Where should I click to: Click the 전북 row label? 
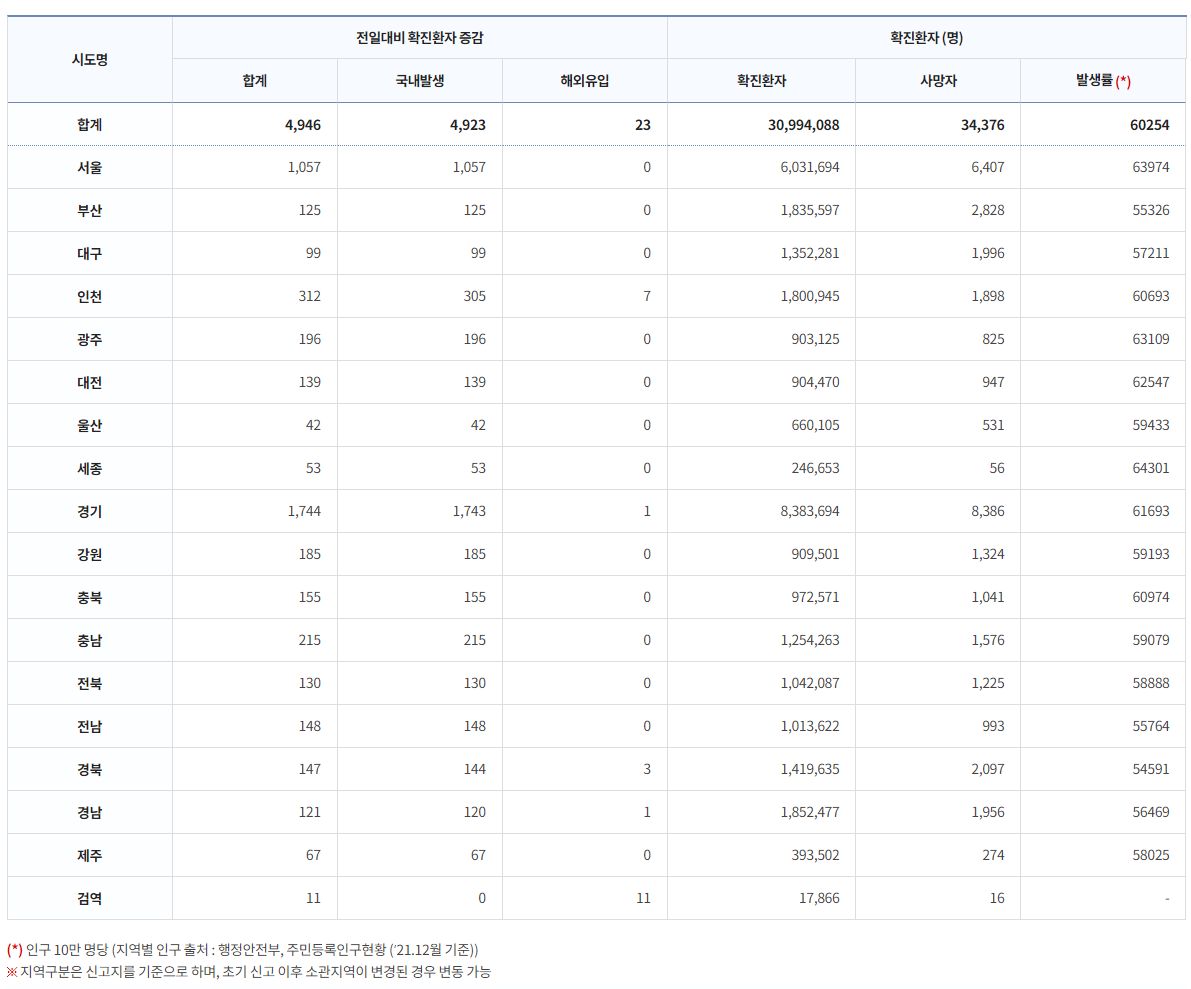(x=90, y=683)
